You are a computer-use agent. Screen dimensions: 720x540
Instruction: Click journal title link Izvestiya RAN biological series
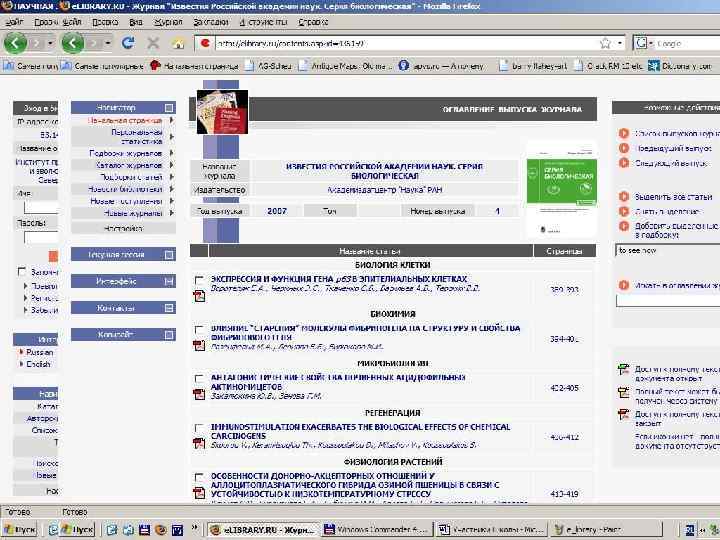(384, 171)
